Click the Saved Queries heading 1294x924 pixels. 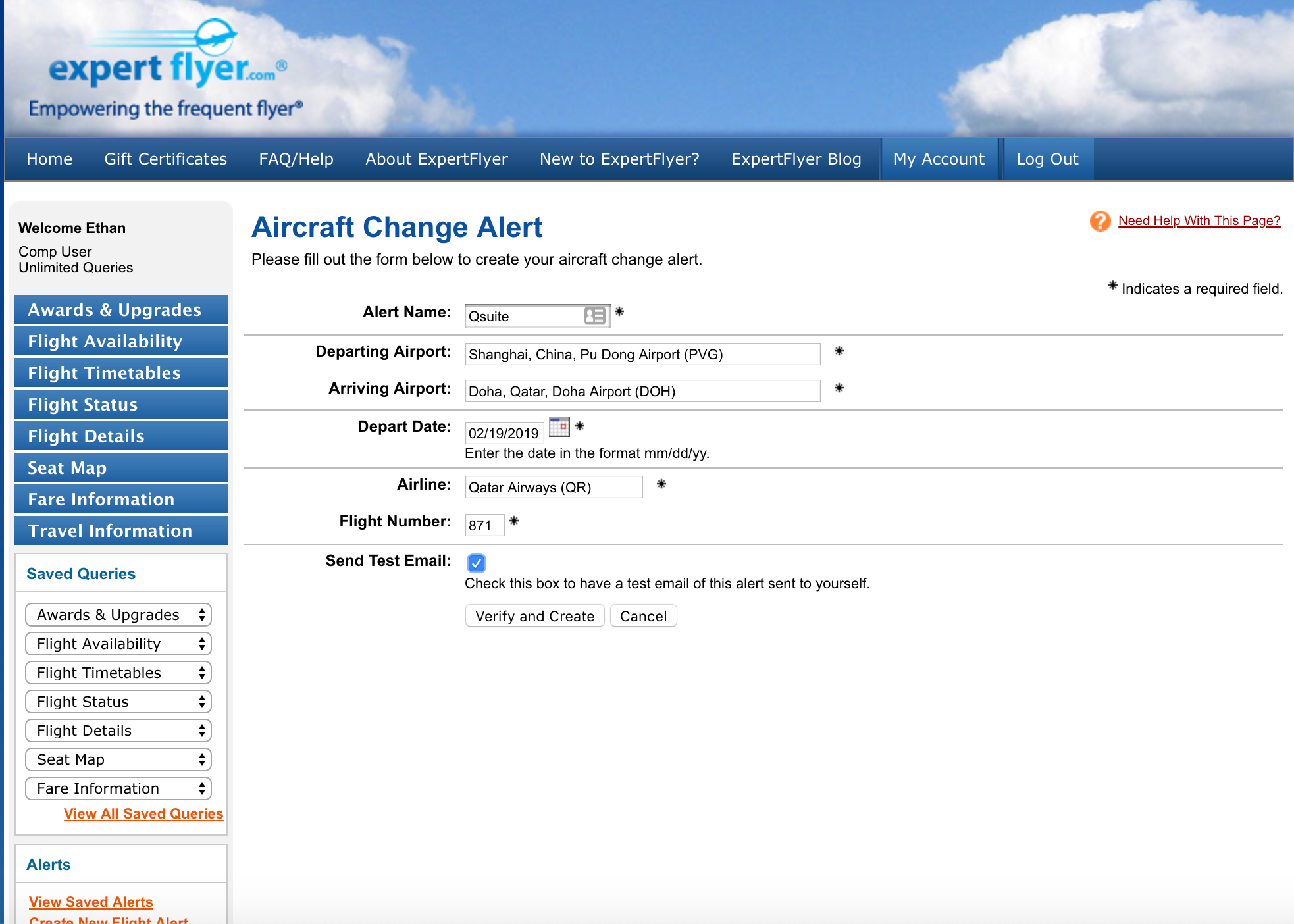coord(81,574)
